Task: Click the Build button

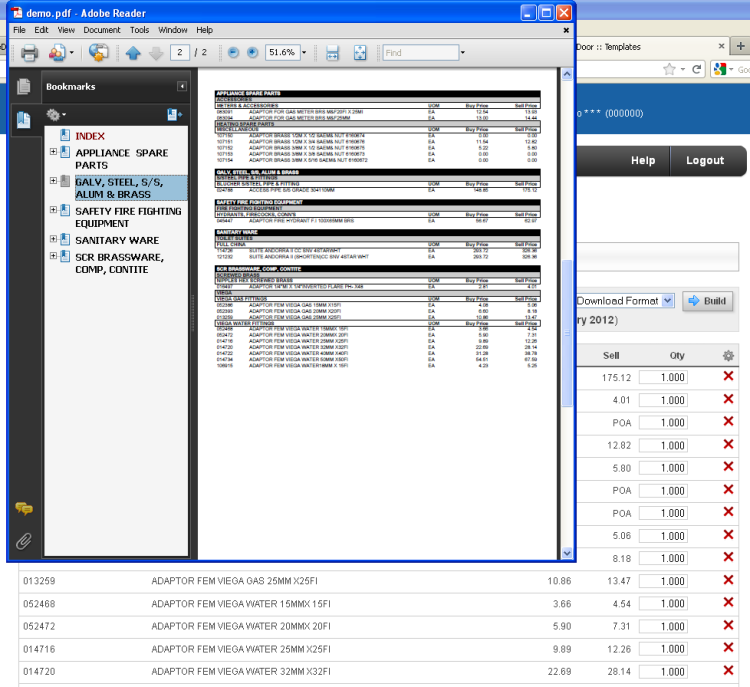Action: 707,301
